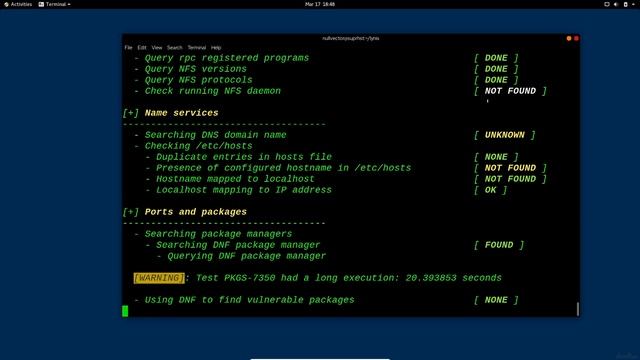Click the 'Name services' section heading

[181, 113]
